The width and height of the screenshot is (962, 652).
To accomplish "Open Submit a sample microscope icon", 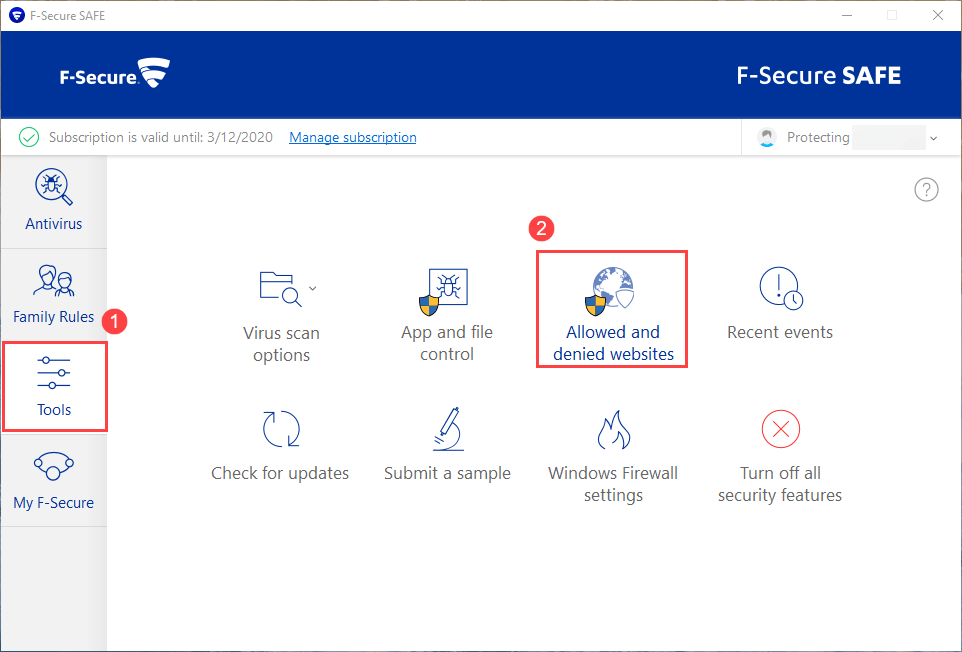I will [x=447, y=429].
